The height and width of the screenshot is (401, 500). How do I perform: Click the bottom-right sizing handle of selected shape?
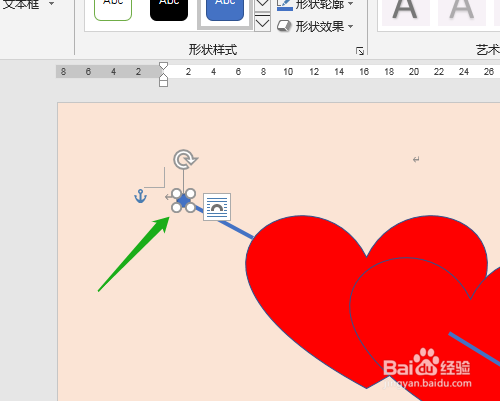[x=190, y=207]
